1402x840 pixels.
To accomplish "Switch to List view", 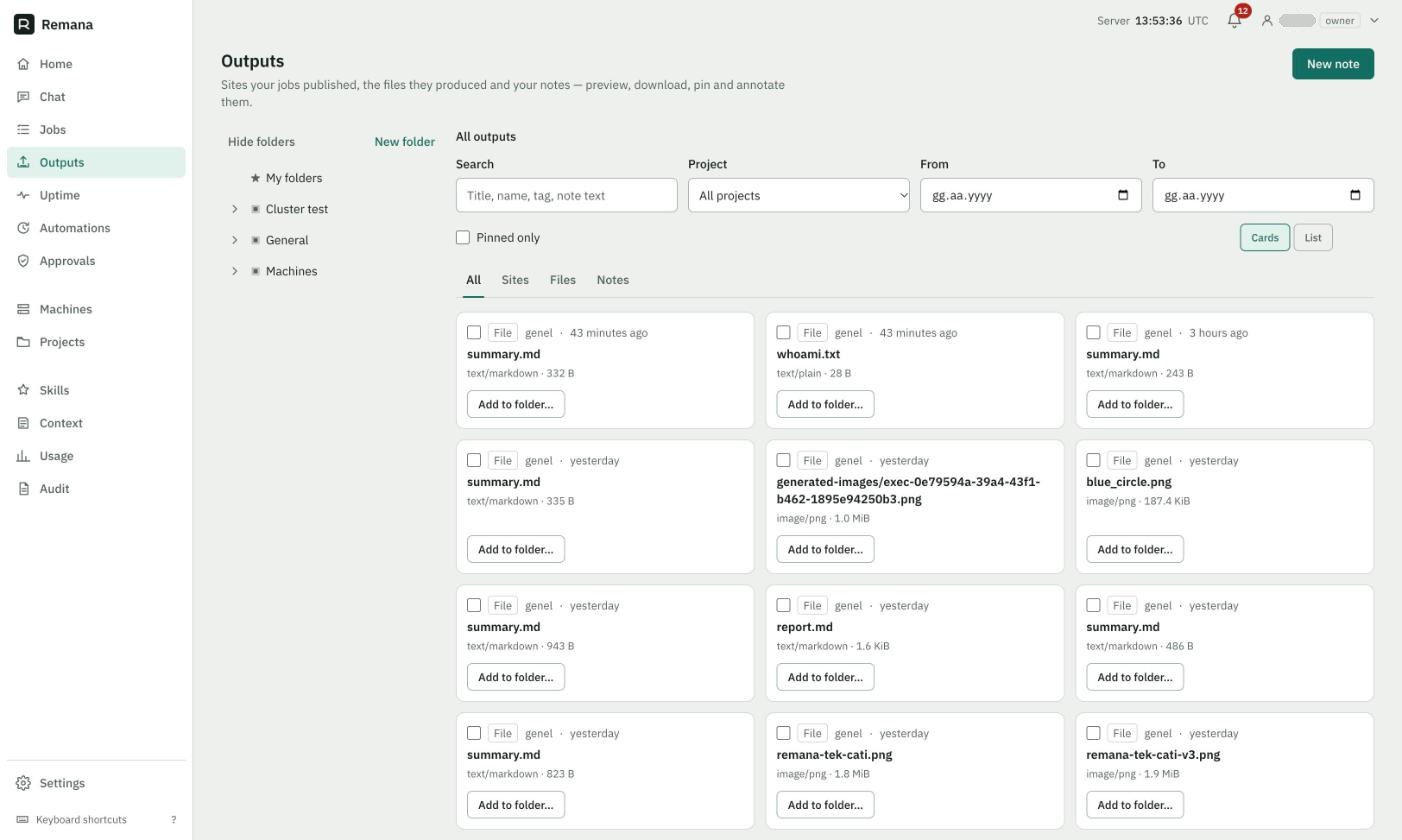I will click(x=1313, y=237).
